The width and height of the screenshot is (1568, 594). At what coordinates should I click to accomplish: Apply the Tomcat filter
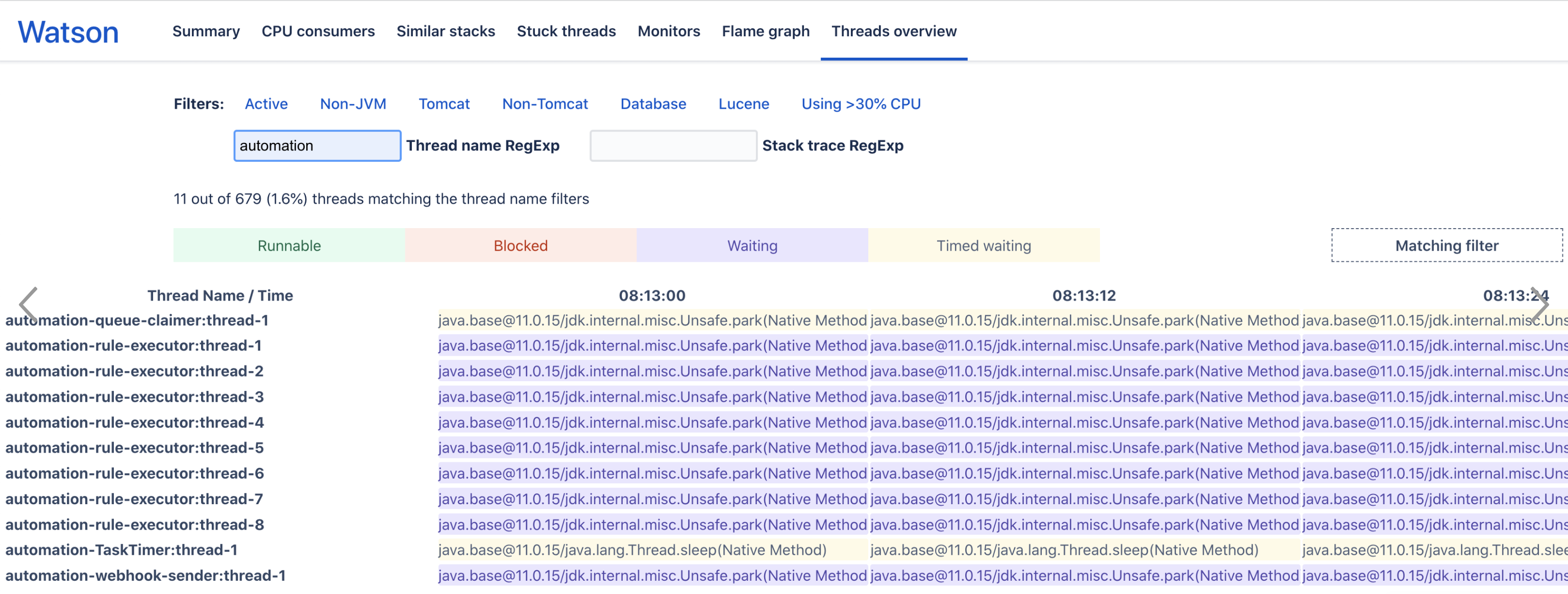tap(444, 104)
